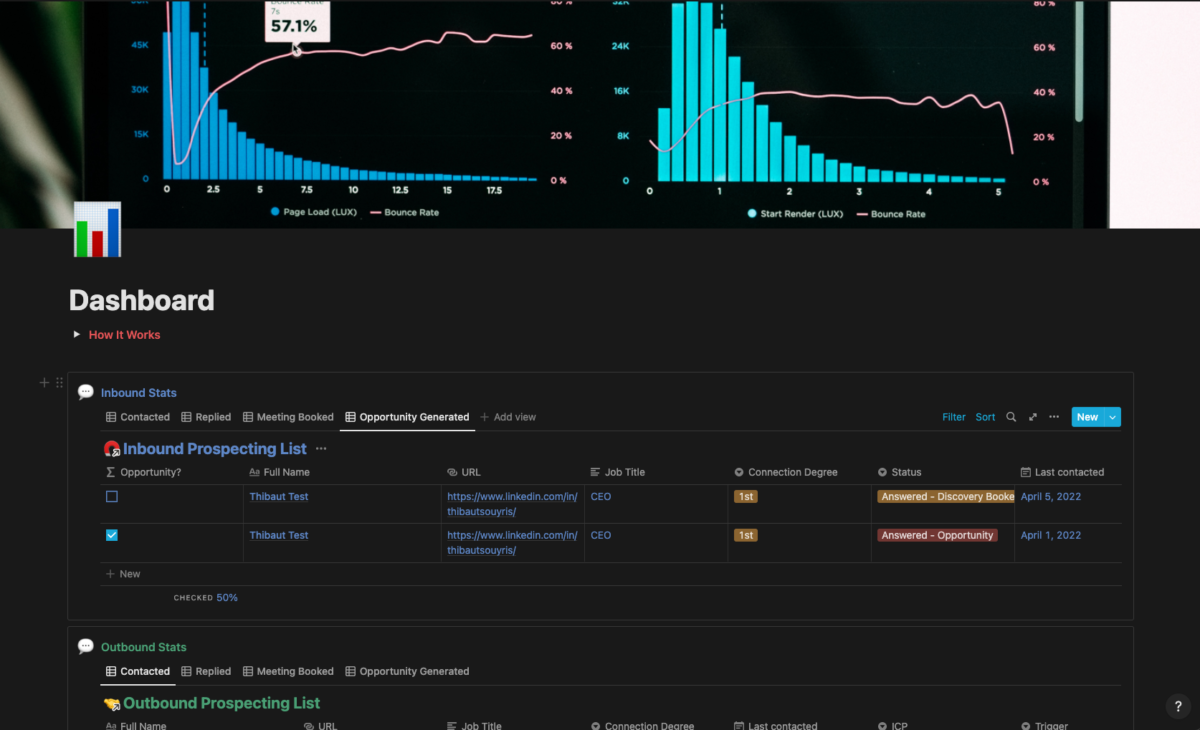Open search in Inbound Stats database
Image resolution: width=1200 pixels, height=730 pixels.
click(x=1011, y=417)
